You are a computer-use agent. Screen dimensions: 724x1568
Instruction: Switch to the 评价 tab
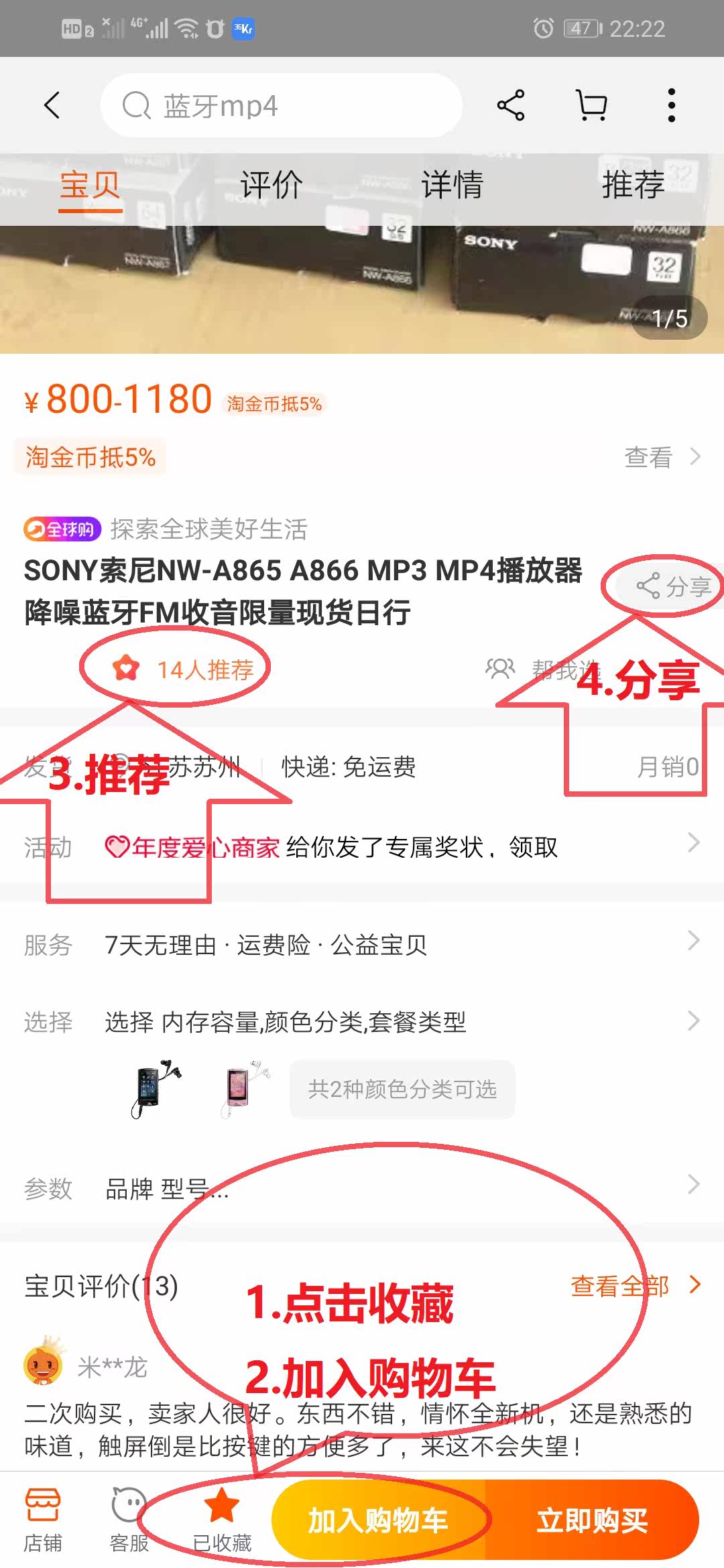point(271,184)
